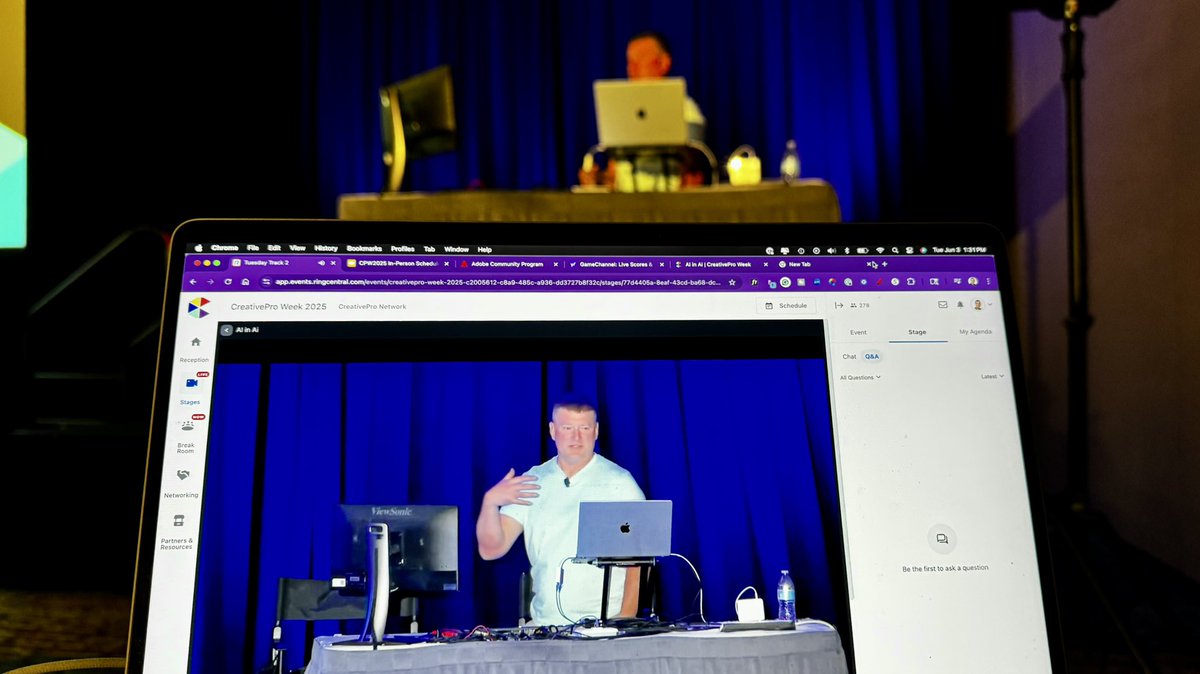
Task: Open the Break Room sidebar icon
Action: coord(187,426)
